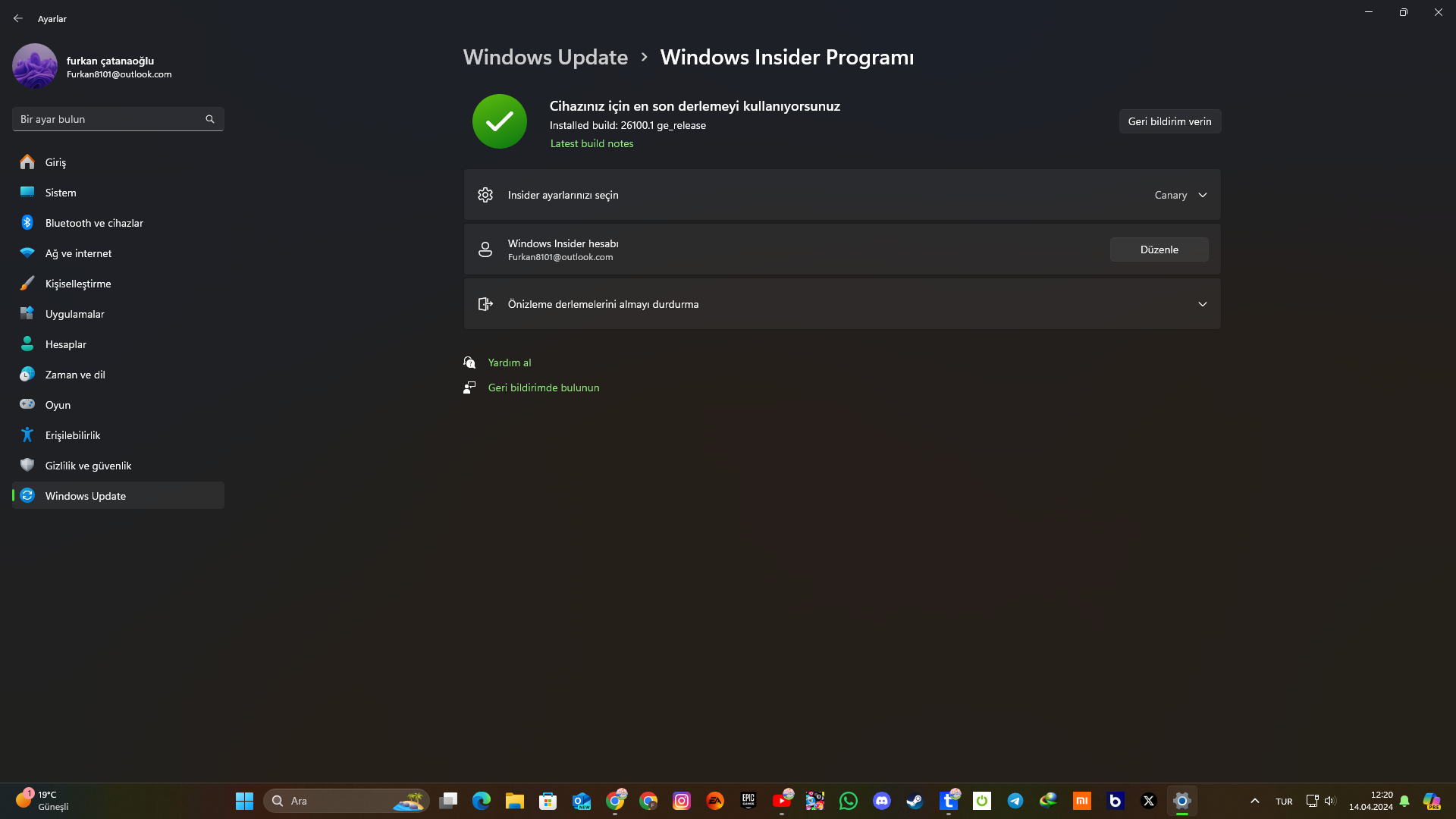The height and width of the screenshot is (819, 1456).
Task: Click the search magnifier in the settings search box
Action: (210, 119)
